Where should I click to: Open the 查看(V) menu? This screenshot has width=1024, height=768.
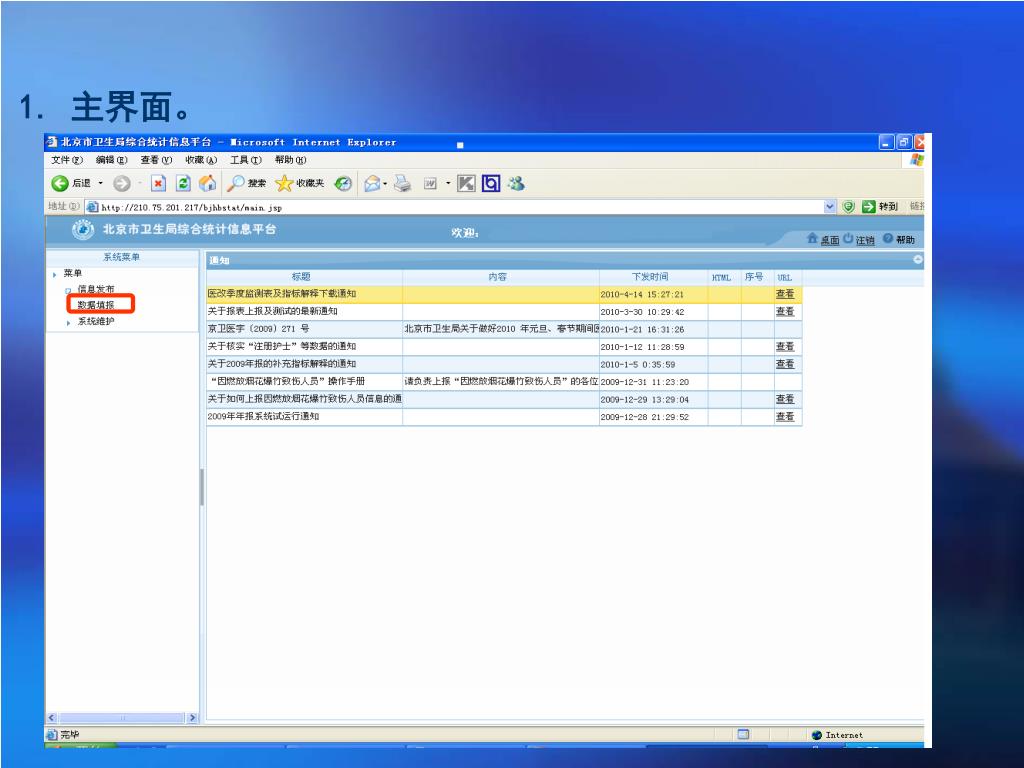tap(156, 160)
